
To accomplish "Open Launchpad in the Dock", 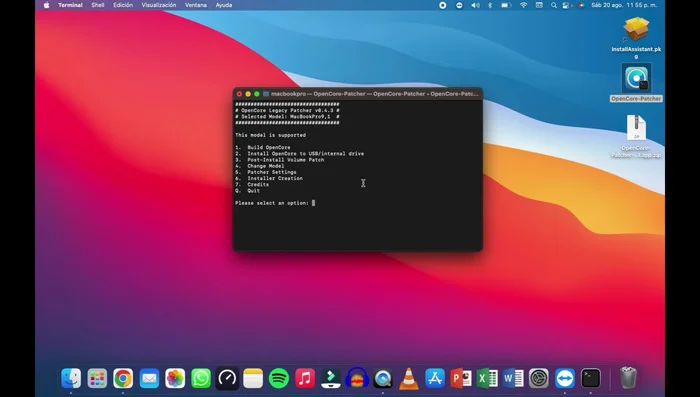I will 97,378.
